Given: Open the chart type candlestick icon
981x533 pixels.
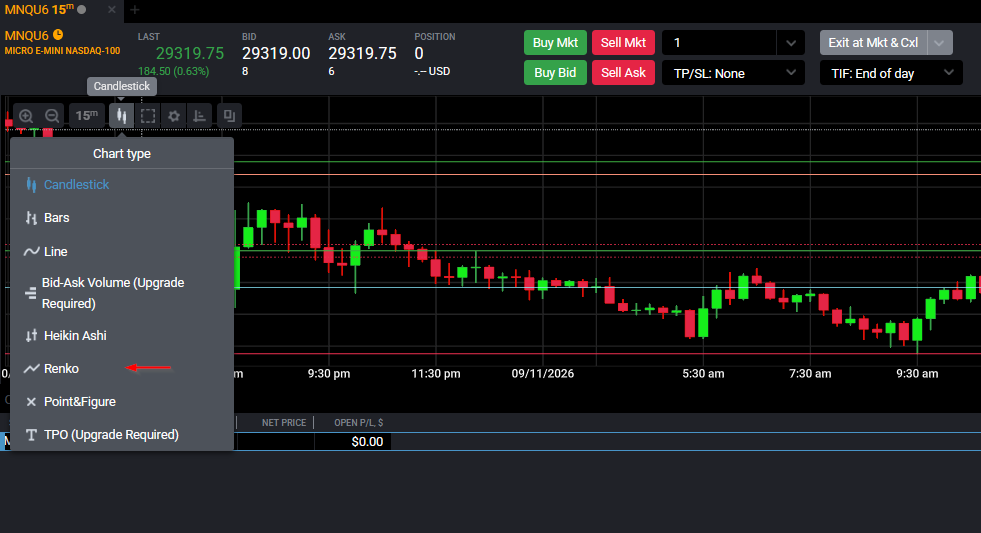Looking at the screenshot, I should (x=121, y=116).
